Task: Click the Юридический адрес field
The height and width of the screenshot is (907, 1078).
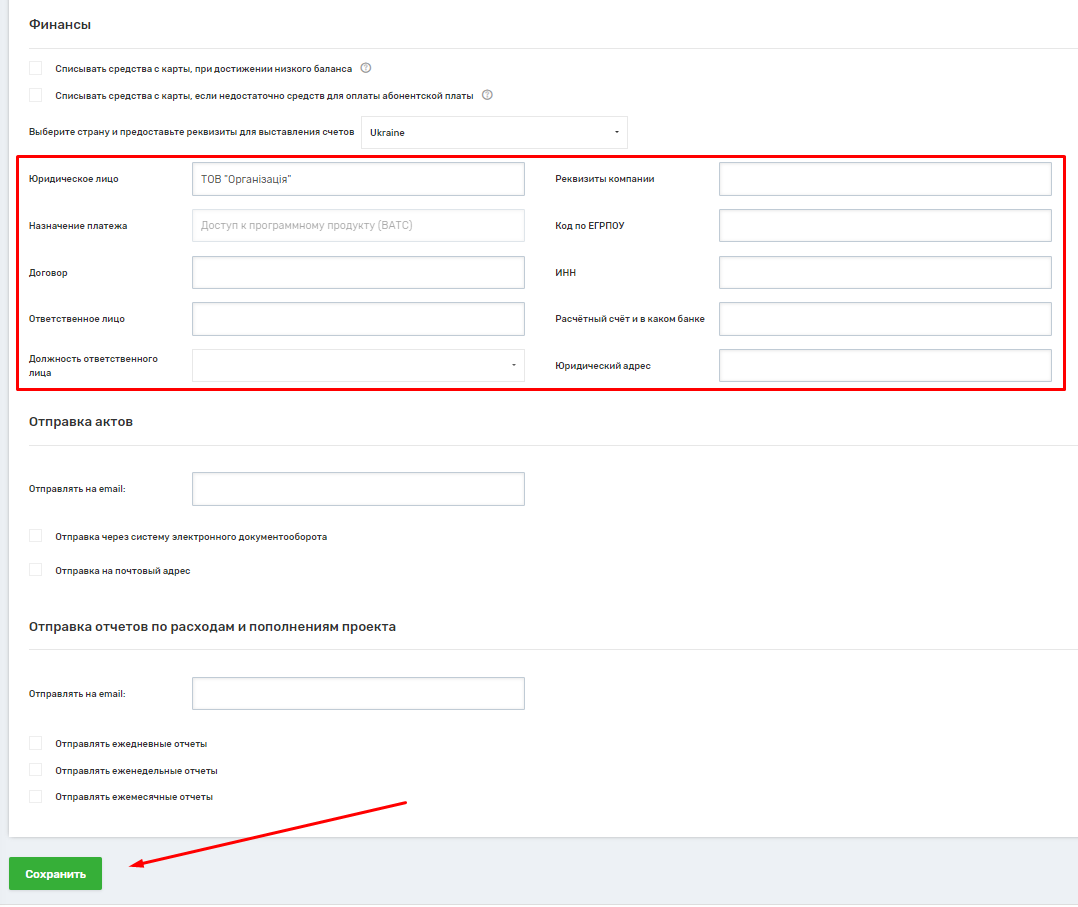Action: pos(884,365)
